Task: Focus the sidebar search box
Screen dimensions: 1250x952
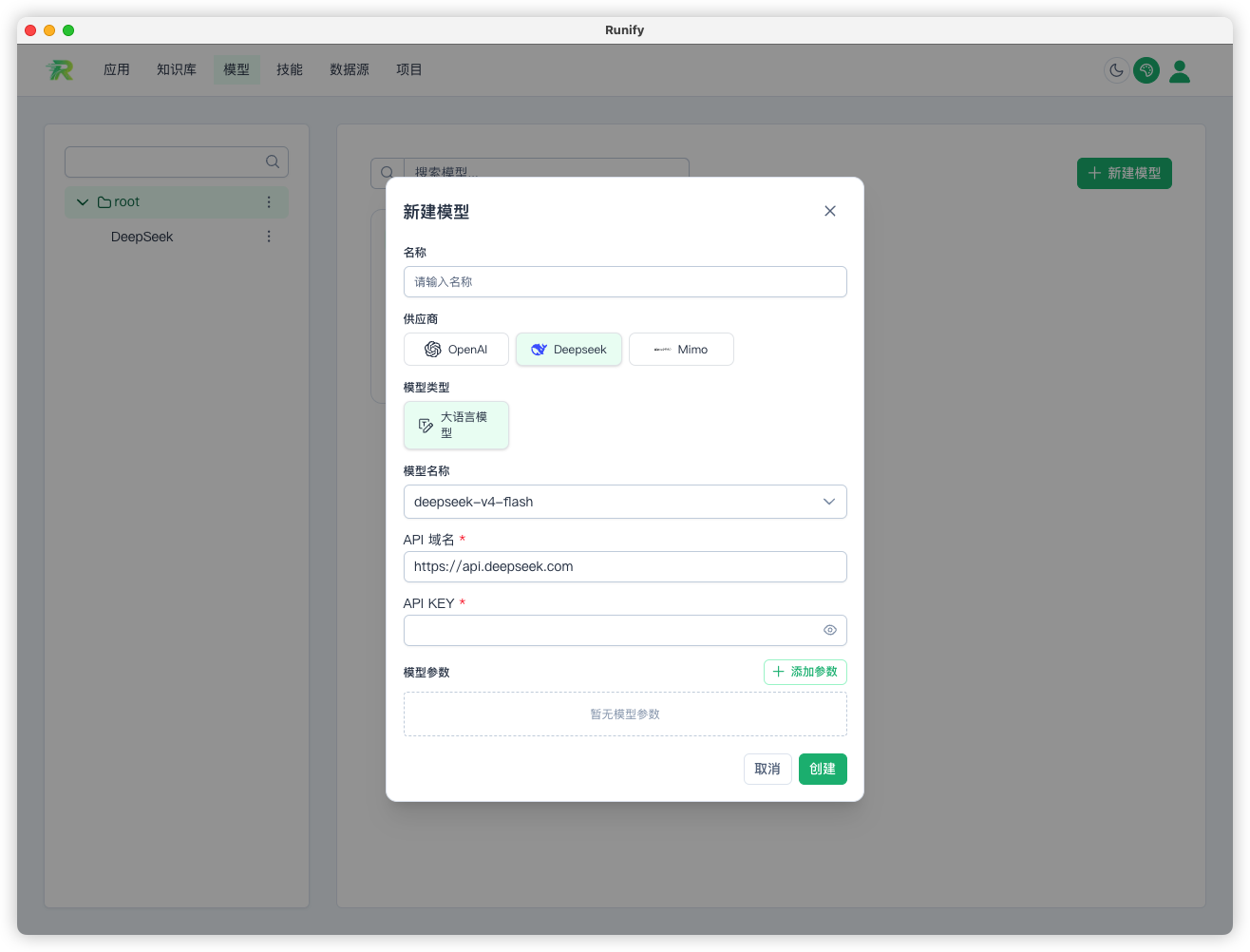Action: (177, 162)
